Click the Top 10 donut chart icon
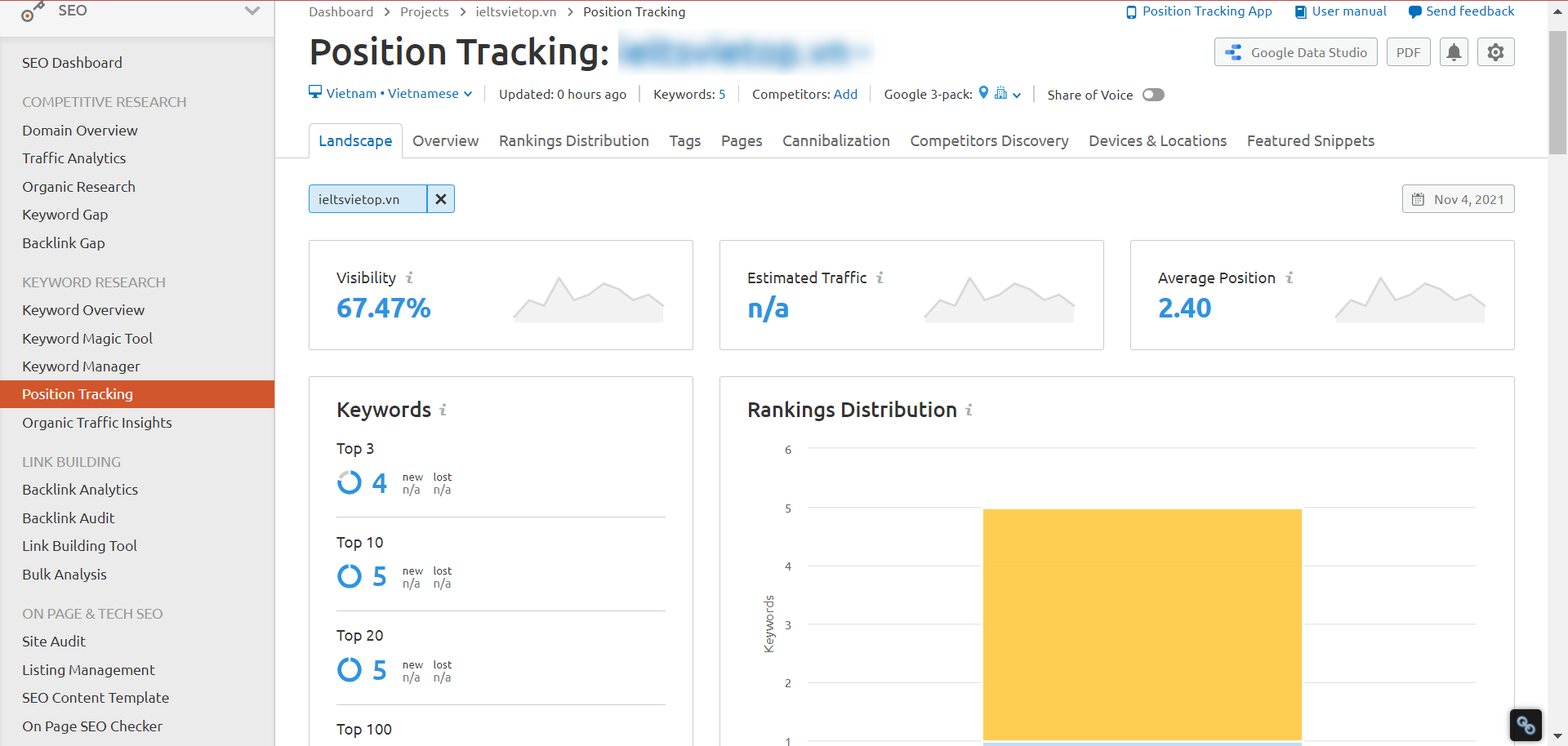This screenshot has width=1568, height=746. (x=350, y=576)
